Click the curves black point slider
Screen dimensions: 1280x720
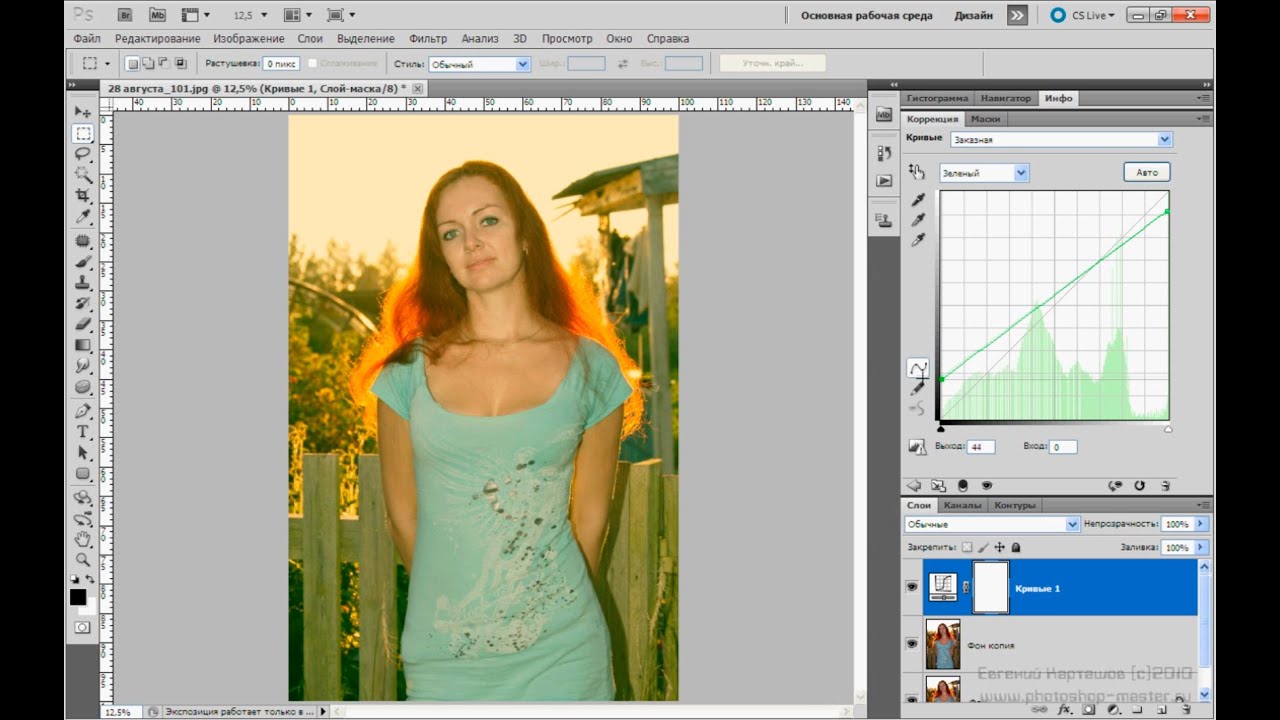[x=941, y=429]
